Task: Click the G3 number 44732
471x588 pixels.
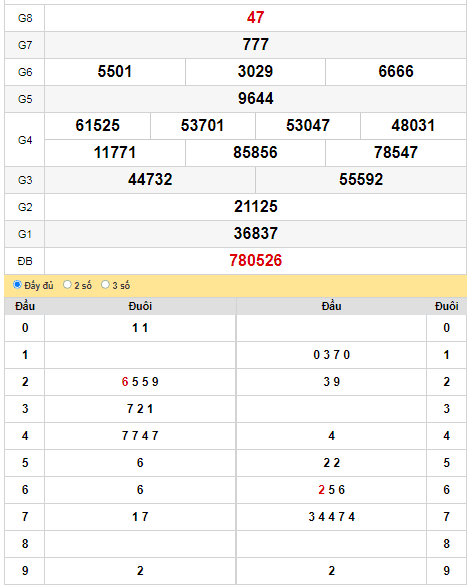Action: [x=150, y=180]
